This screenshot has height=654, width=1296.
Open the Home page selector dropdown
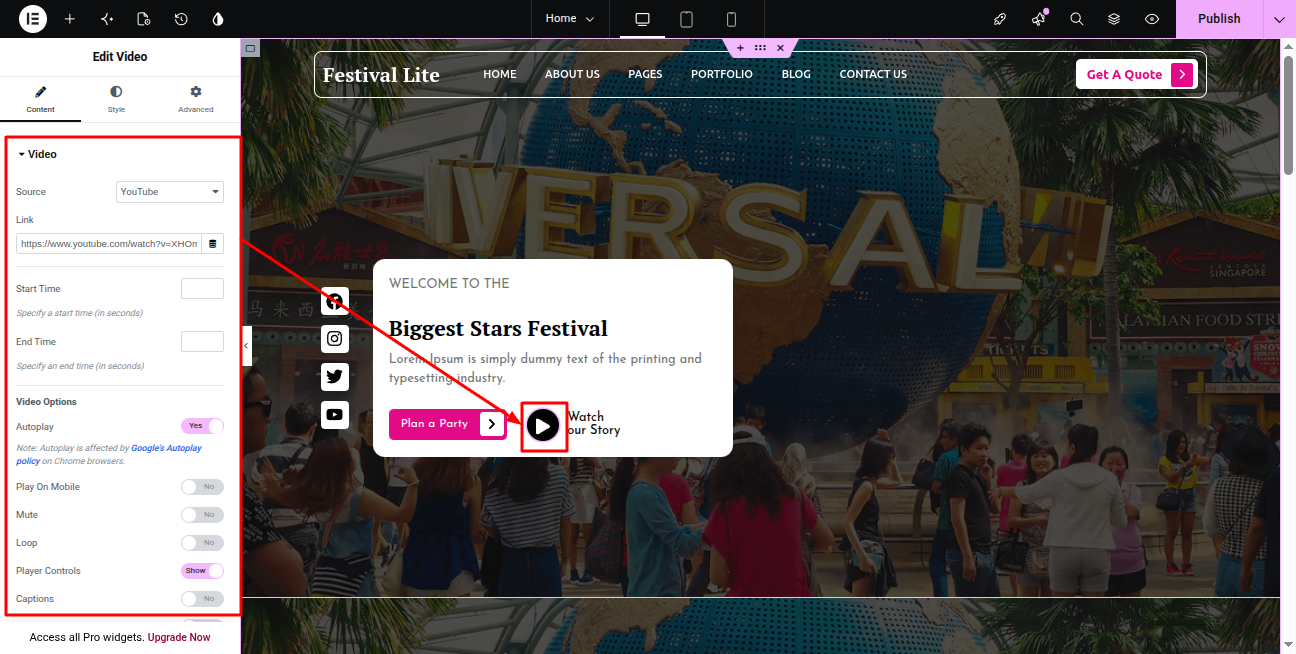(x=570, y=19)
